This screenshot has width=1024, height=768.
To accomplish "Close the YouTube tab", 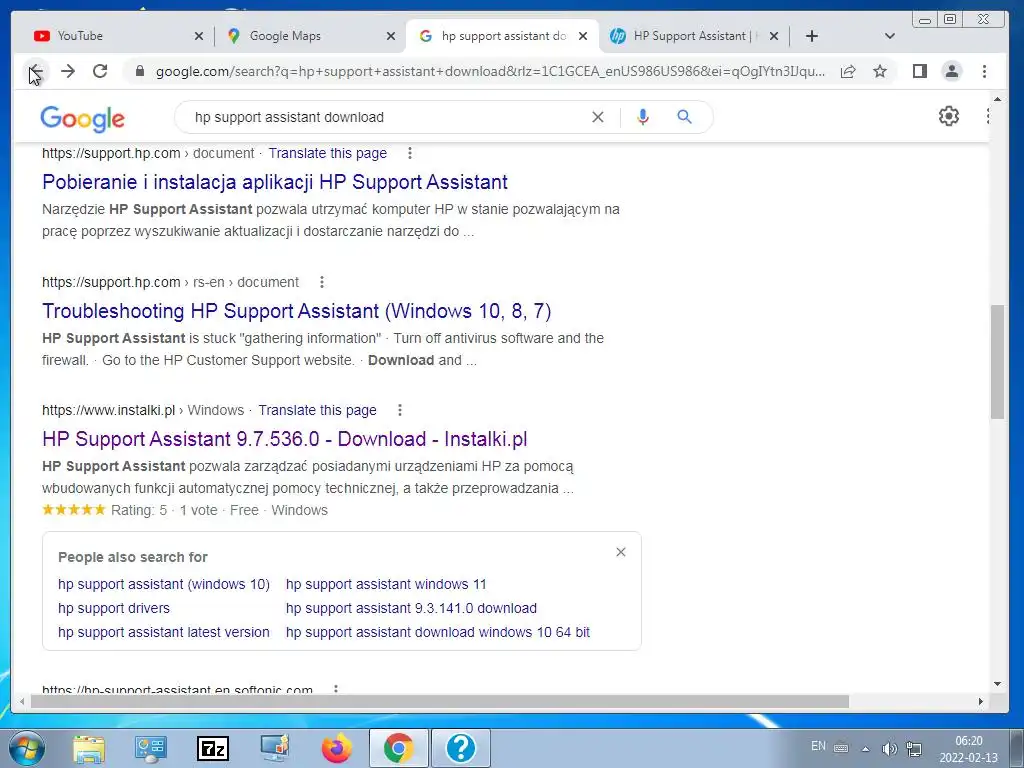I will (x=199, y=36).
